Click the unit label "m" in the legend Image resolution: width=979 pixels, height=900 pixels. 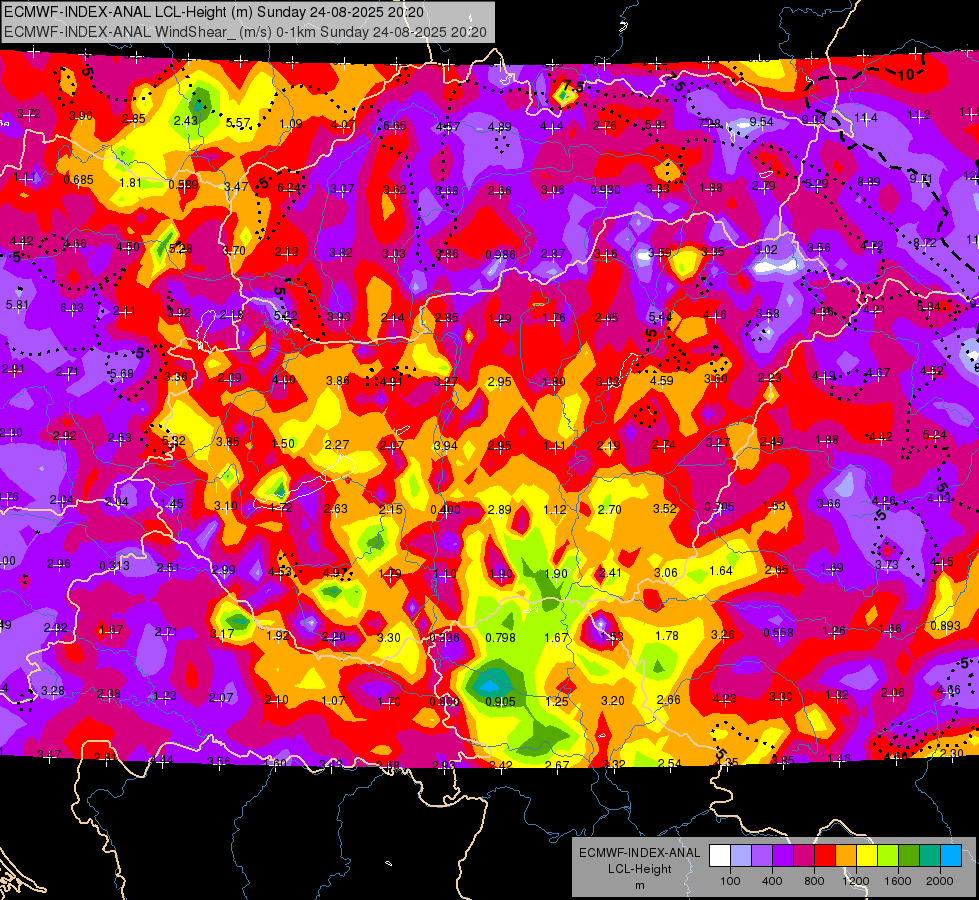640,886
